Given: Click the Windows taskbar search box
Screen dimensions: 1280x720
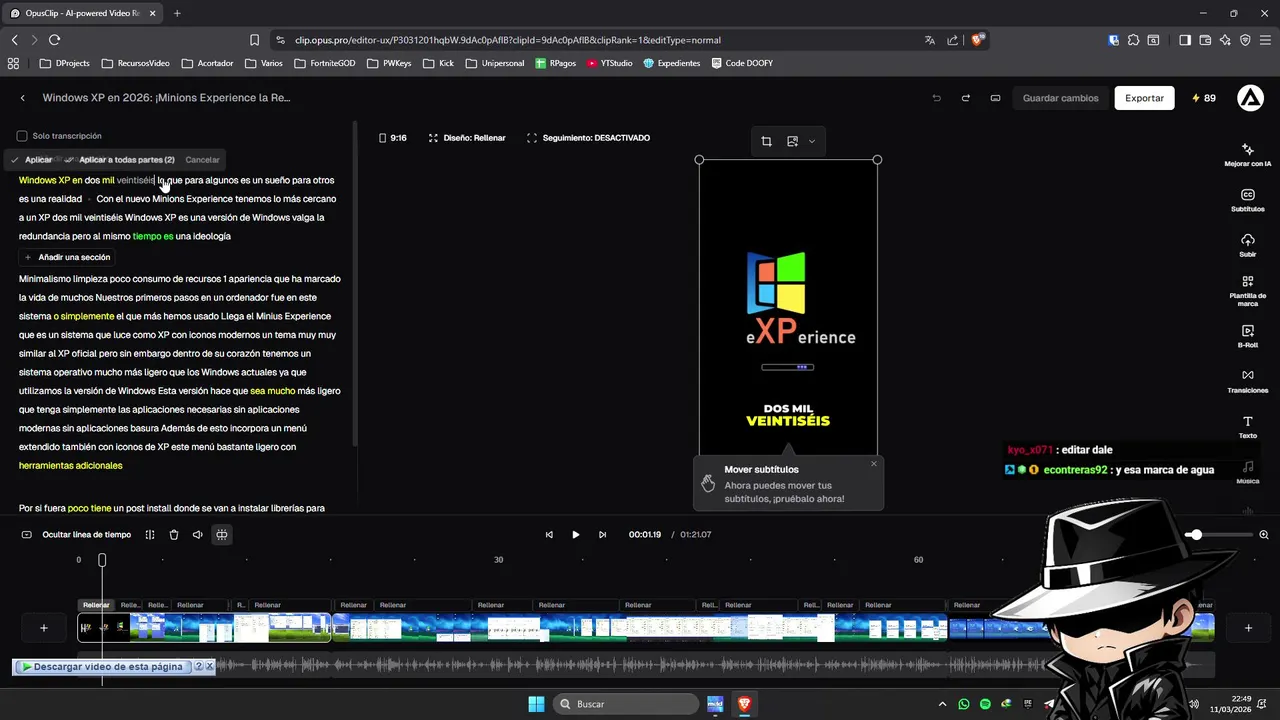Looking at the screenshot, I should [624, 704].
